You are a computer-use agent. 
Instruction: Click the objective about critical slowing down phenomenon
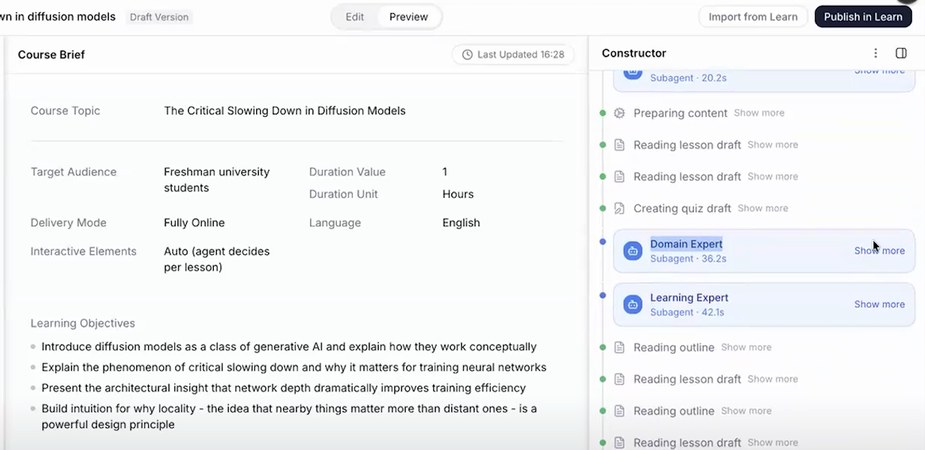[294, 367]
